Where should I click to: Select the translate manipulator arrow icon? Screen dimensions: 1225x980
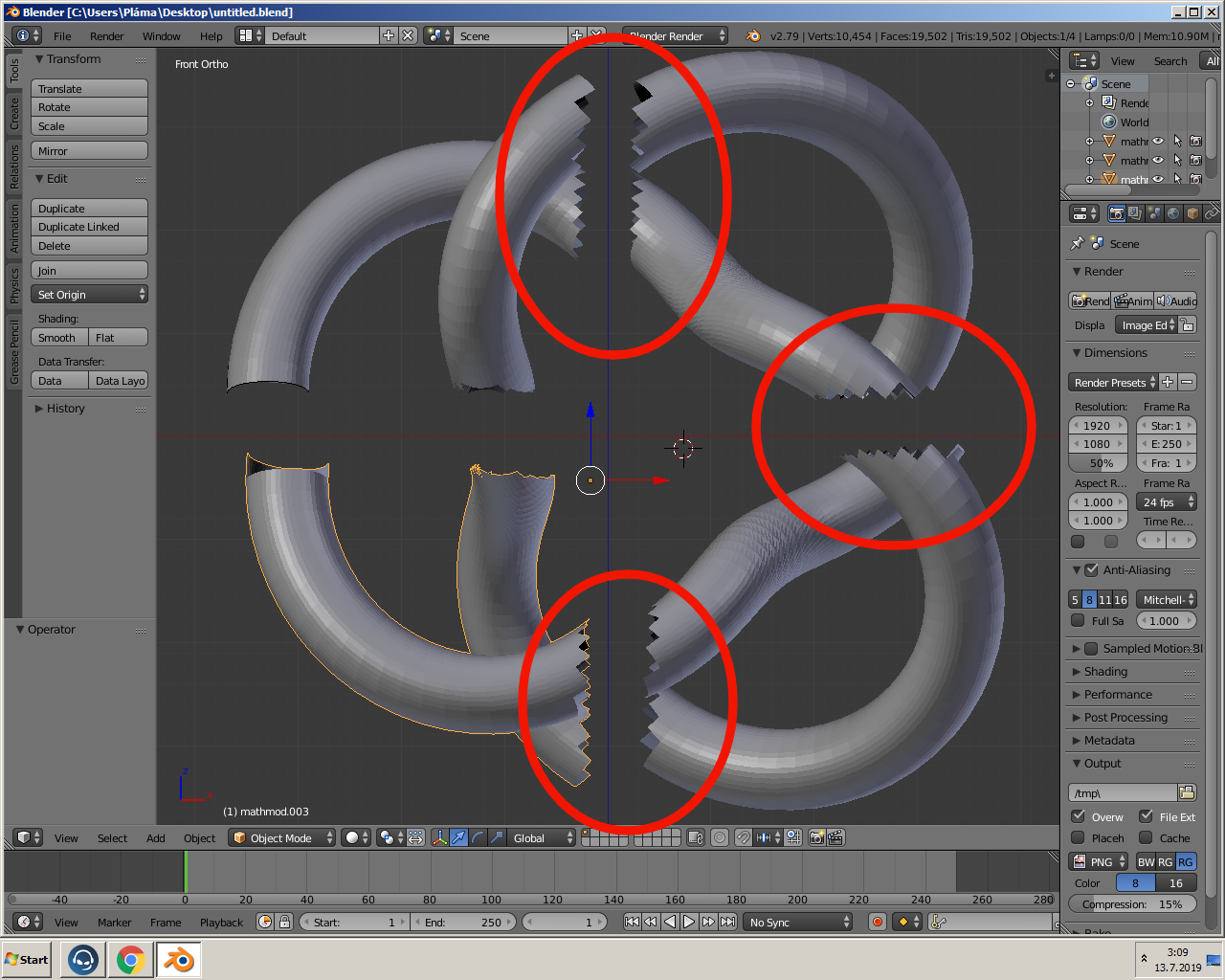(x=459, y=837)
